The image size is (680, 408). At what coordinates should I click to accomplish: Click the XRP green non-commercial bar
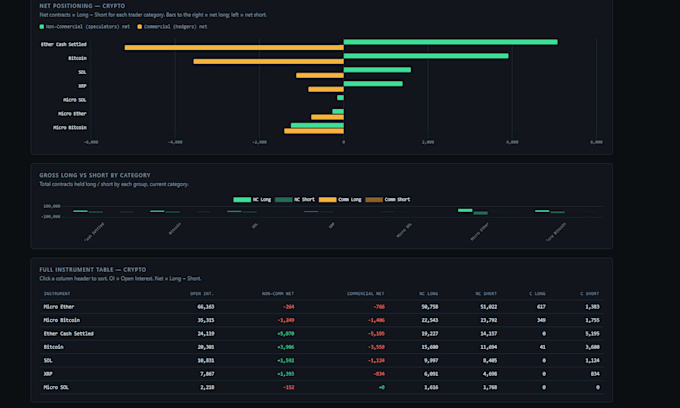tap(373, 84)
